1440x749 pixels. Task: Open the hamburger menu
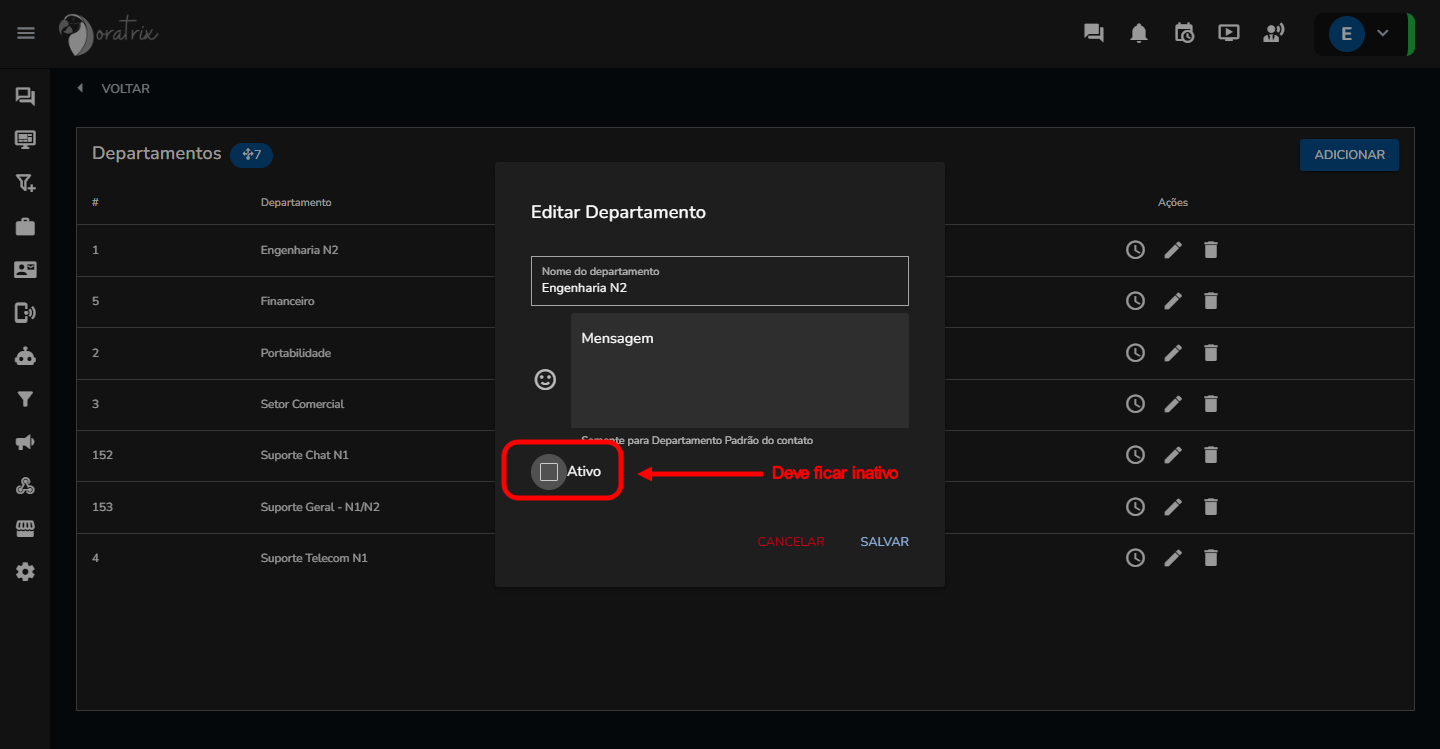(26, 33)
